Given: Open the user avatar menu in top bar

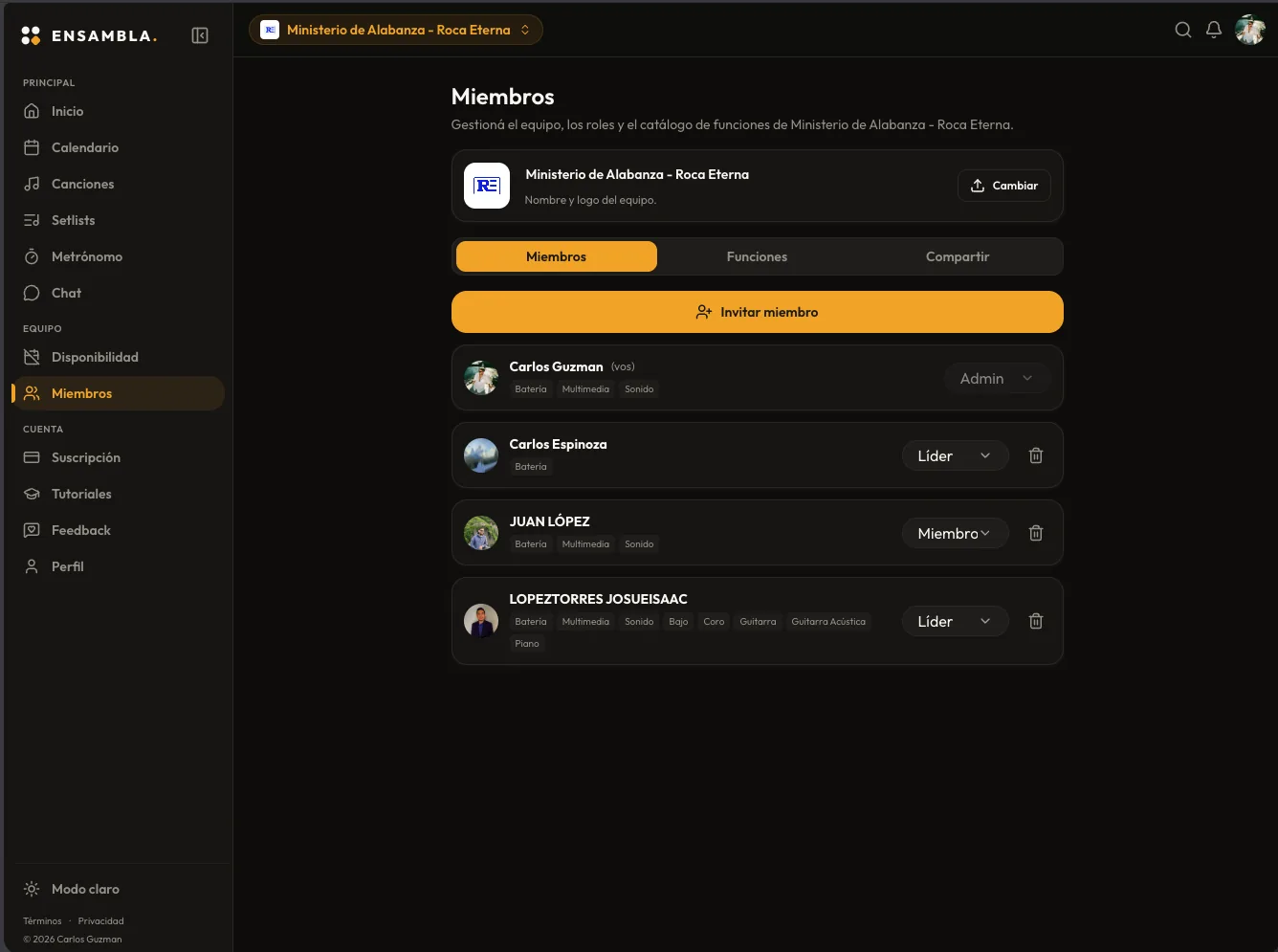Looking at the screenshot, I should (x=1250, y=30).
